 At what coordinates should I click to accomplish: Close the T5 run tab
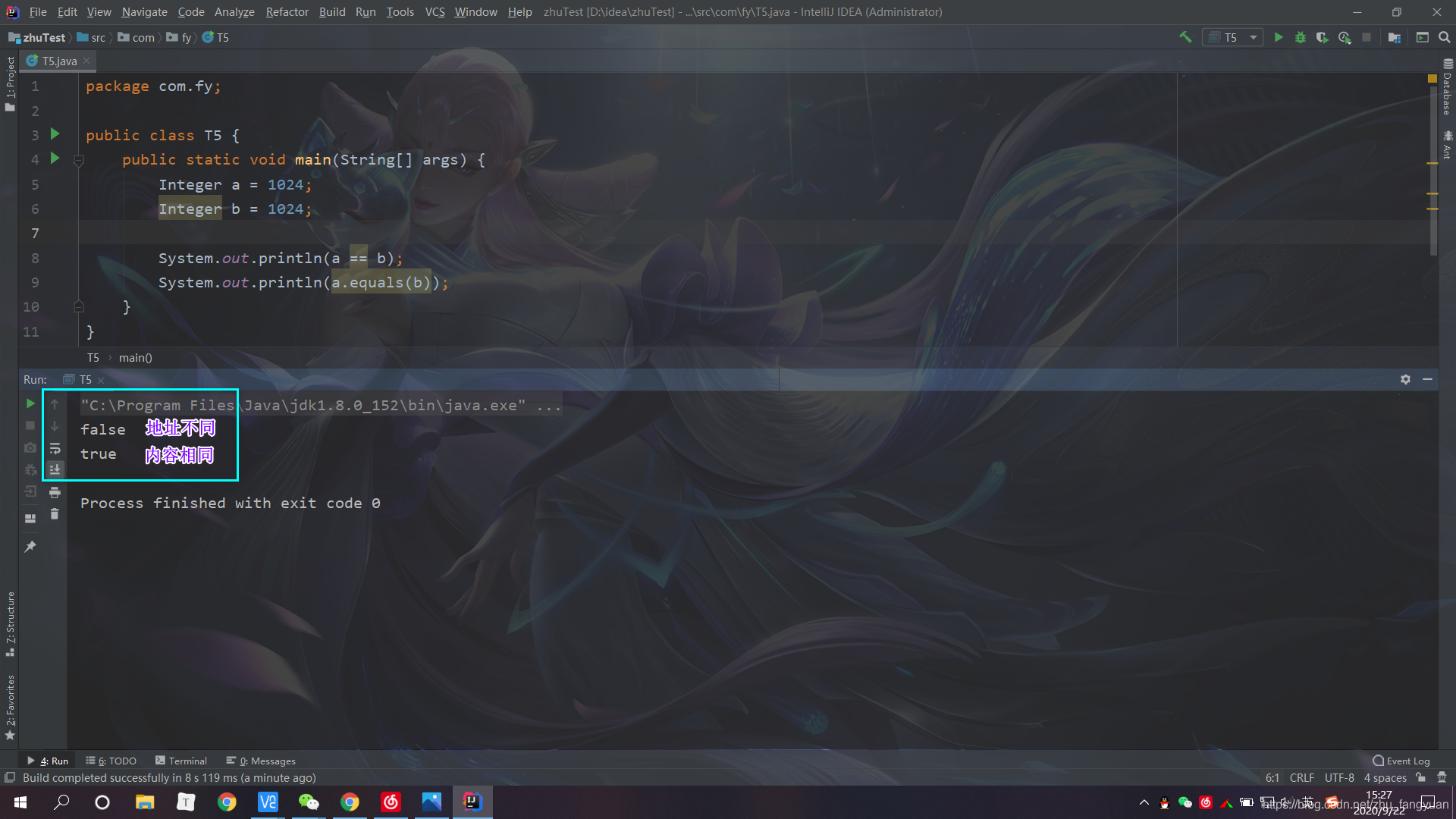(101, 380)
